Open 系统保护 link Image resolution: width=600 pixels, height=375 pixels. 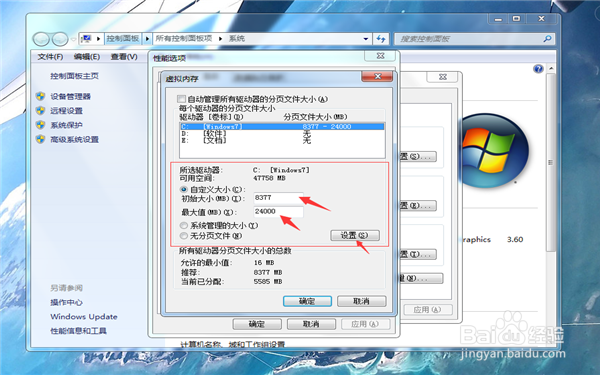(x=66, y=125)
